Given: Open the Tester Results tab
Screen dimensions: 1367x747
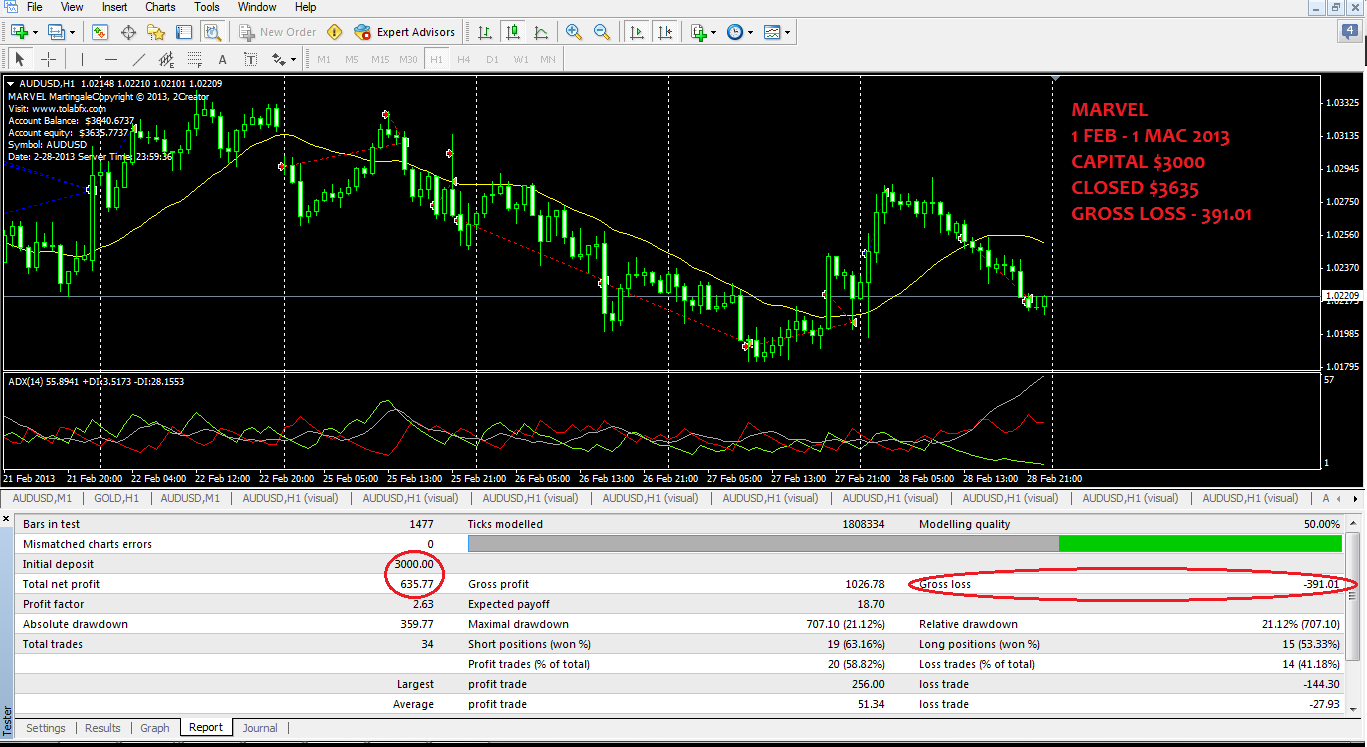Looking at the screenshot, I should coord(103,728).
